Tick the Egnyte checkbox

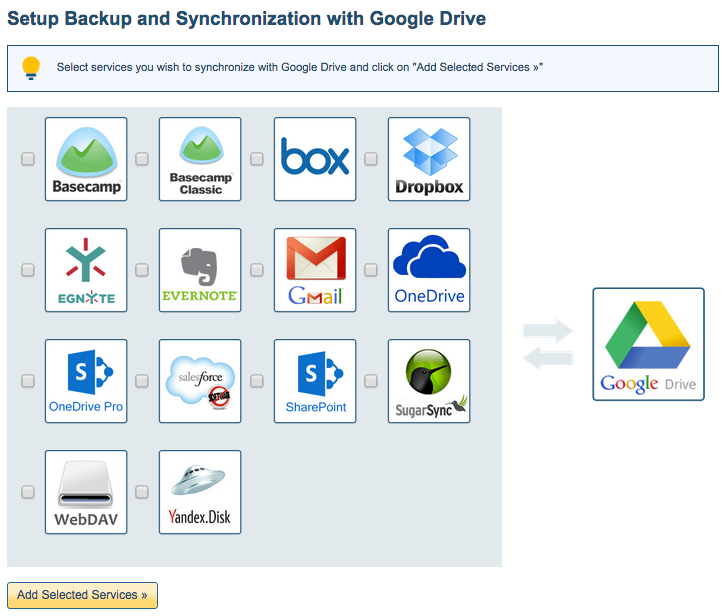(28, 270)
